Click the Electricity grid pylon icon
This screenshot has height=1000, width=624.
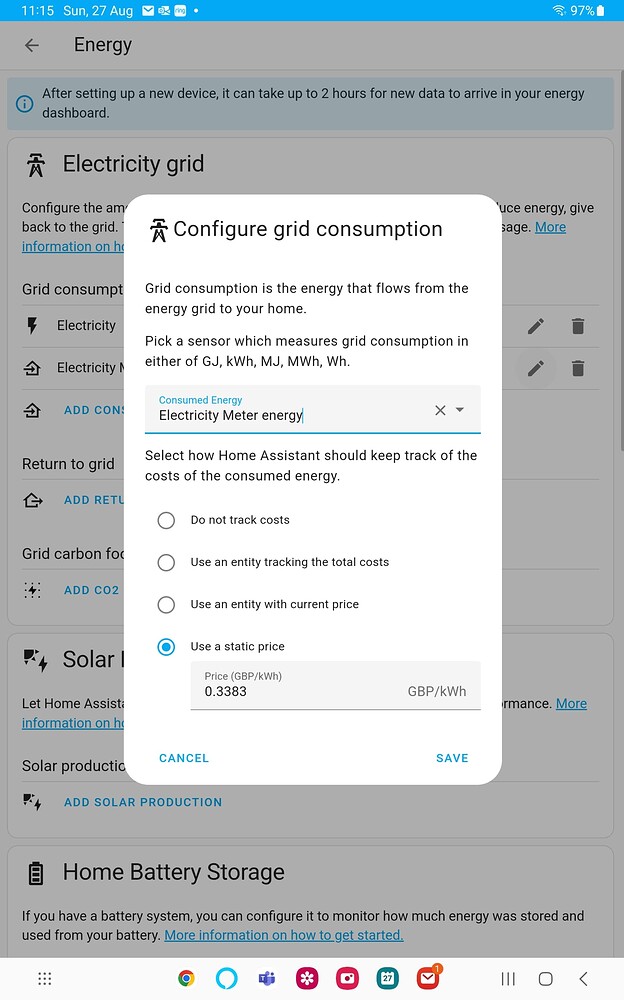click(x=34, y=163)
